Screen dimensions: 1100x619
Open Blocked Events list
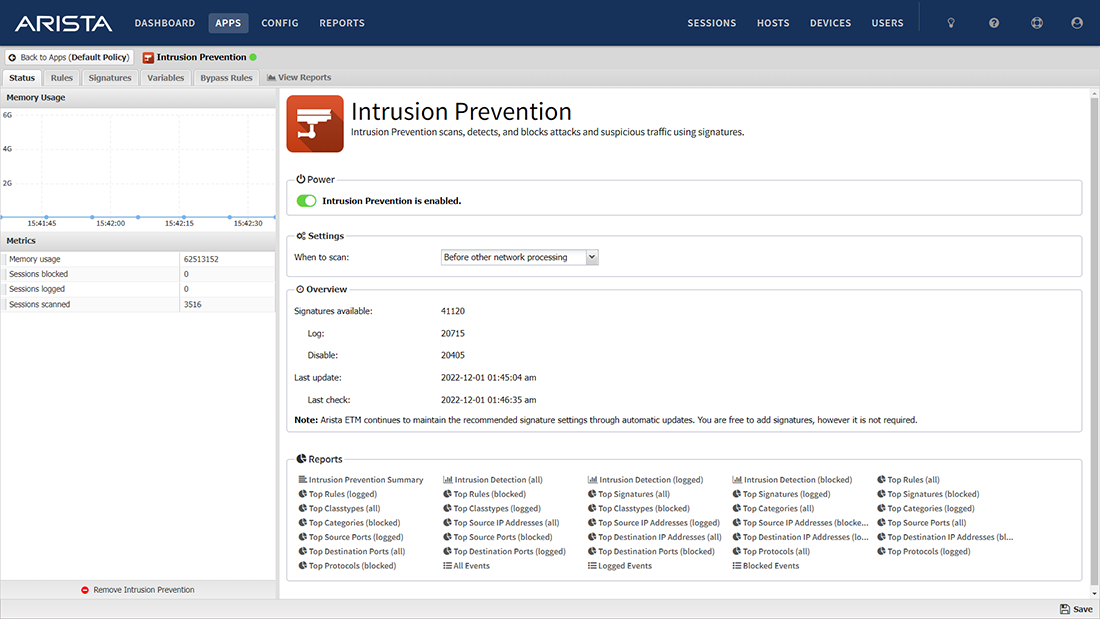pyautogui.click(x=765, y=566)
